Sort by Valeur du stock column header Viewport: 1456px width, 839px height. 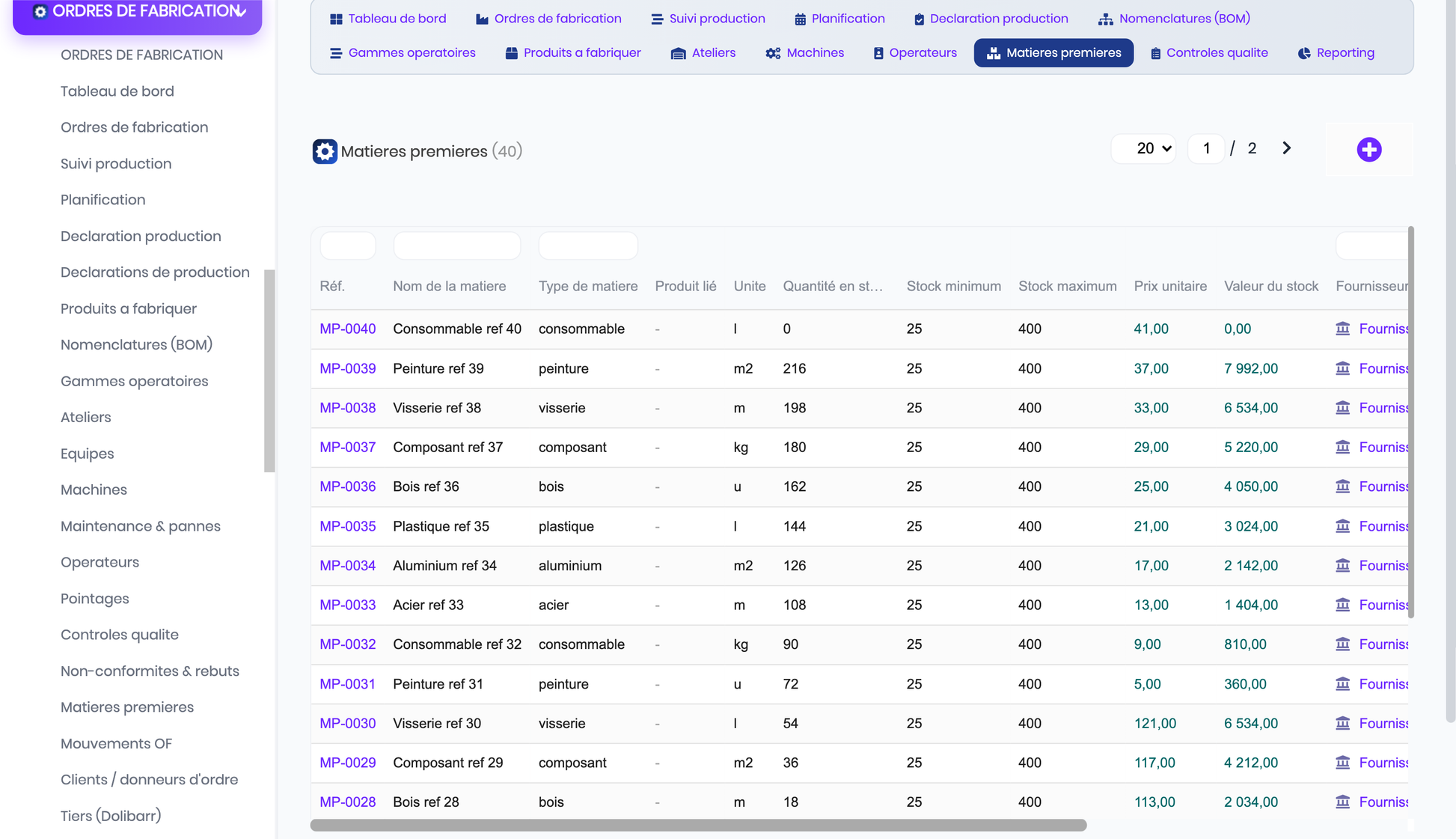click(1271, 286)
